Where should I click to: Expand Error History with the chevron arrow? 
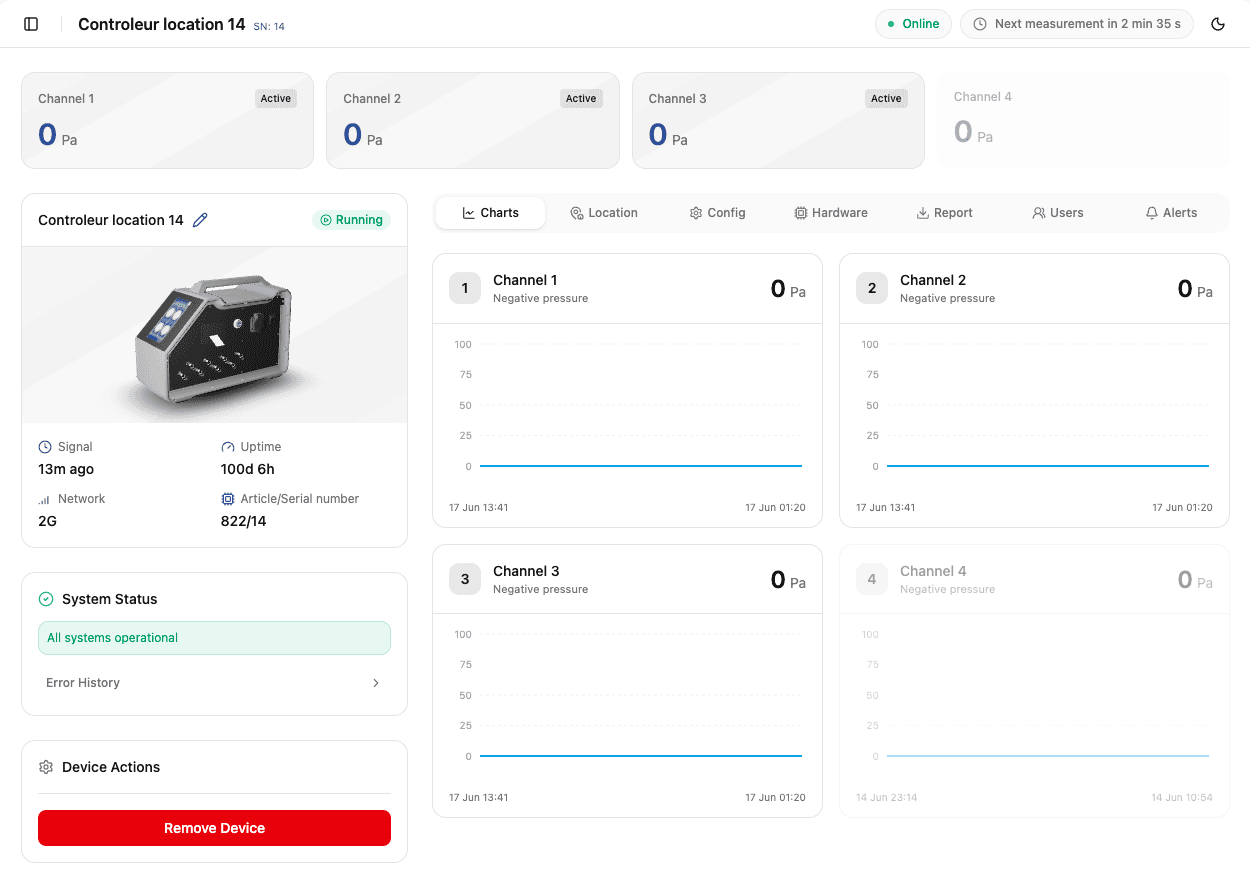point(376,683)
